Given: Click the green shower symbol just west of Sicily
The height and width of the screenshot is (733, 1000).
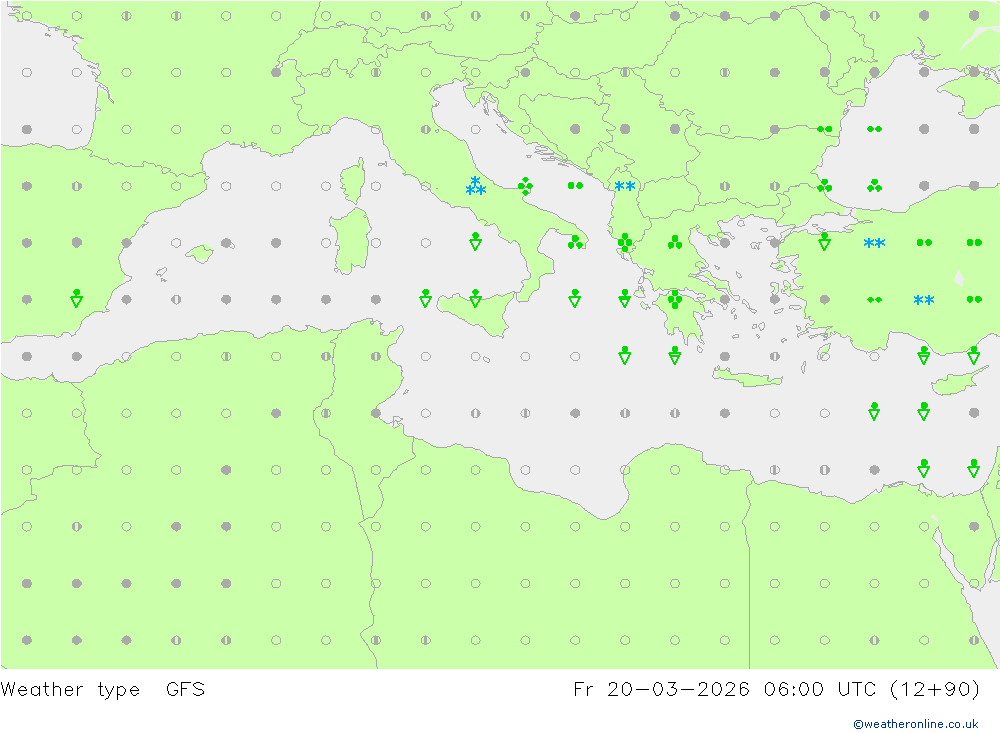Looking at the screenshot, I should coord(425,299).
